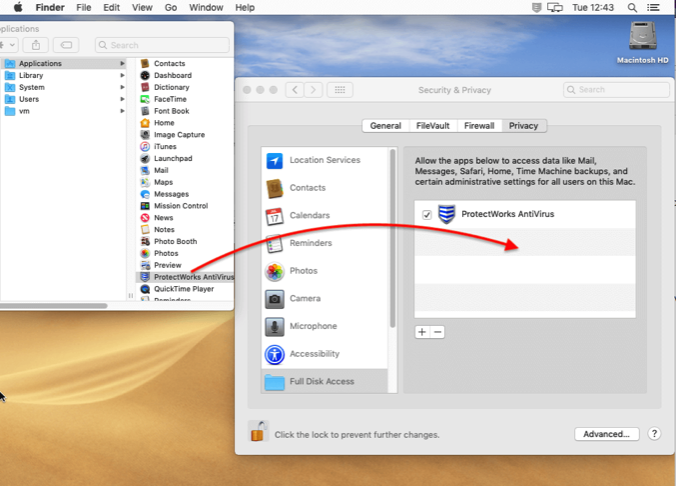Select Camera icon in privacy list
676x486 pixels.
pyautogui.click(x=275, y=299)
